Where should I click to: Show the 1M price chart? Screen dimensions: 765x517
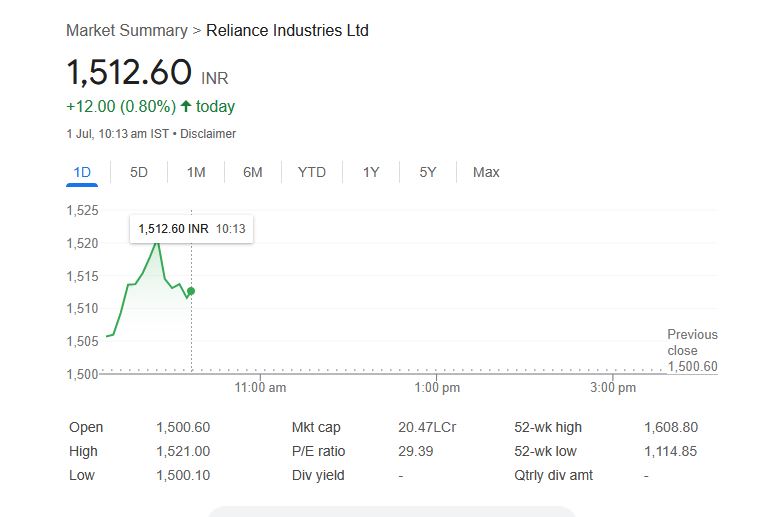pyautogui.click(x=196, y=172)
